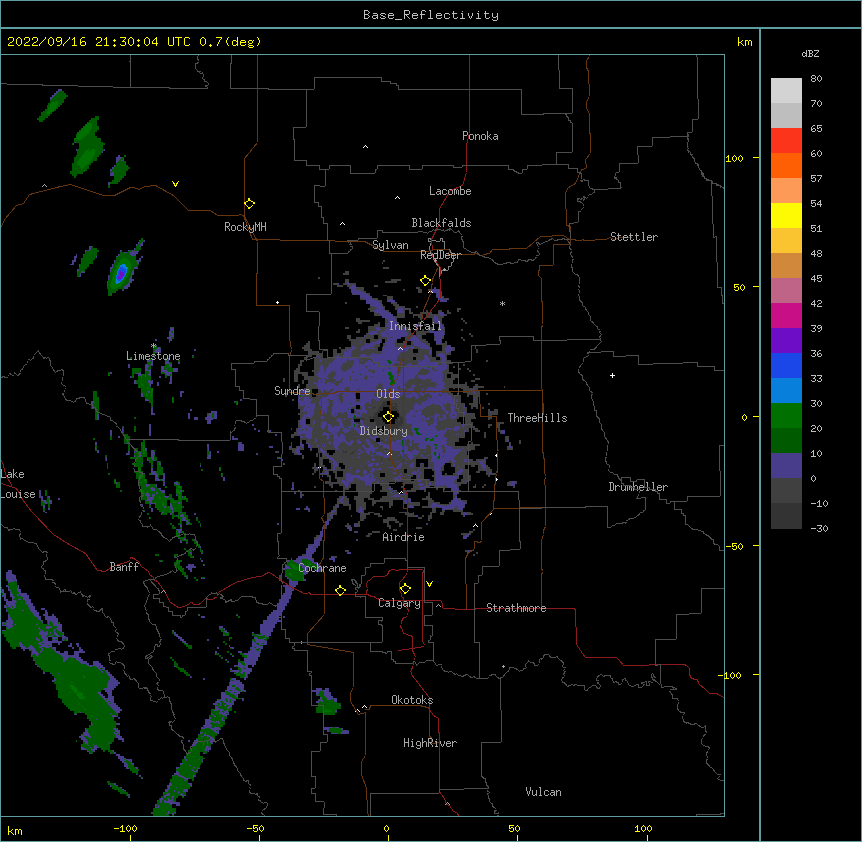The height and width of the screenshot is (842, 862).
Task: Pick the red 60-65 dBZ legend swatch
Action: pos(786,141)
